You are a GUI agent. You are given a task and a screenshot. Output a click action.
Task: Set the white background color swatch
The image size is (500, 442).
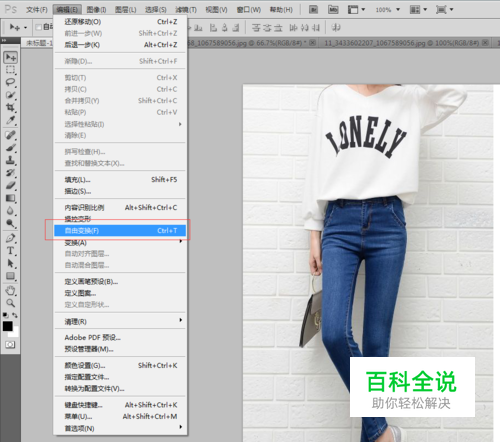tap(15, 333)
